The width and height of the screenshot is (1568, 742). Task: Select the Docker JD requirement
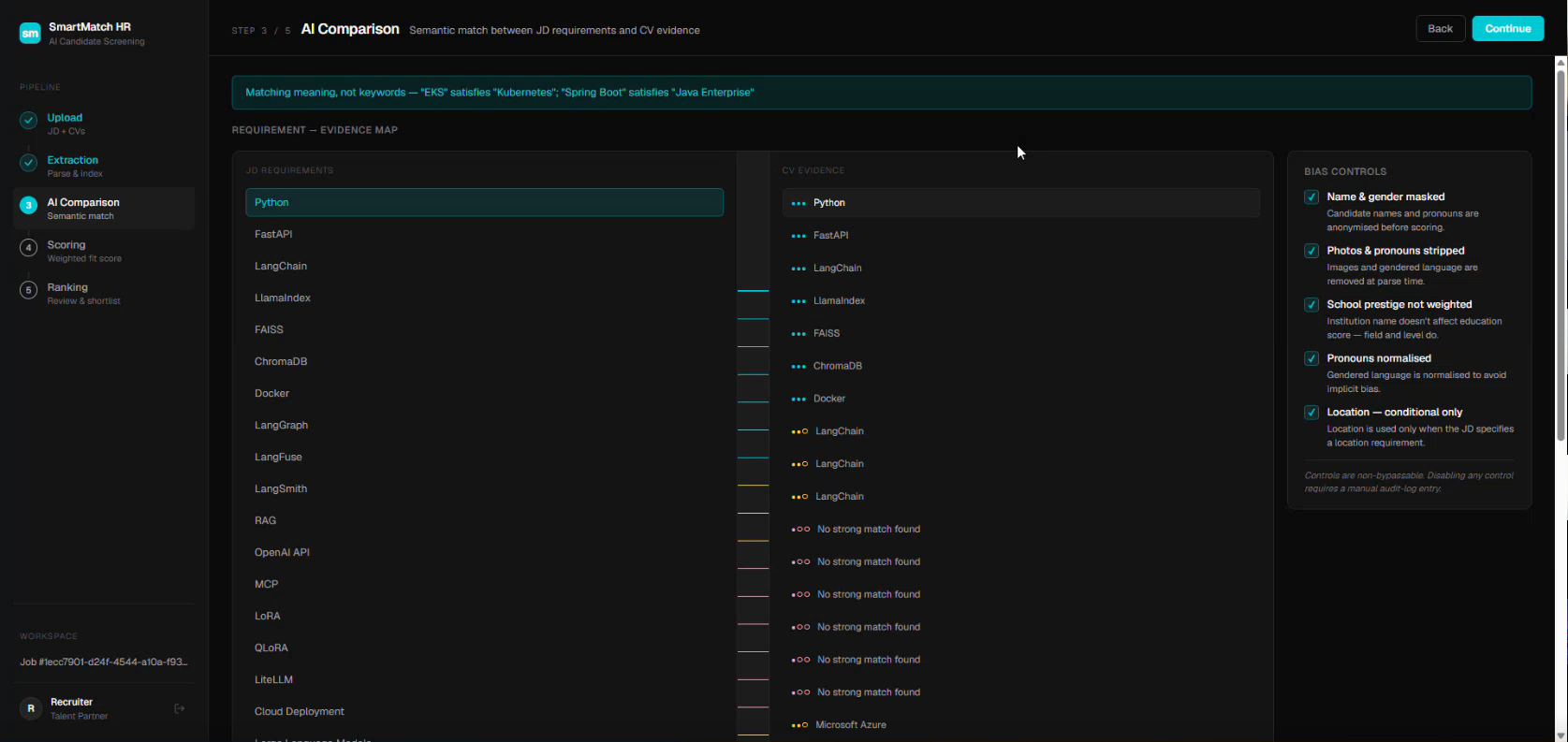click(x=484, y=393)
